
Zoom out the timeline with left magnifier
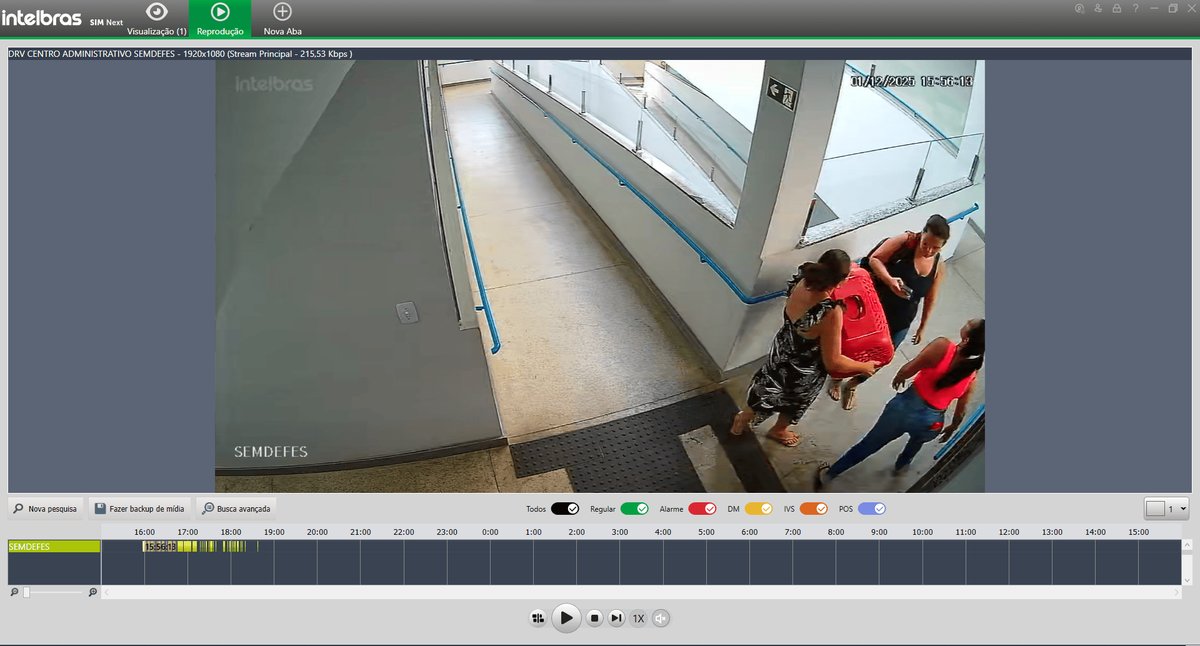(14, 592)
